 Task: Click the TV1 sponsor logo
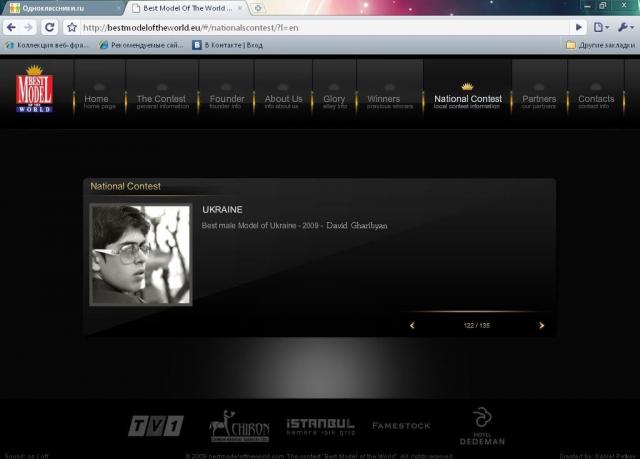click(x=155, y=427)
